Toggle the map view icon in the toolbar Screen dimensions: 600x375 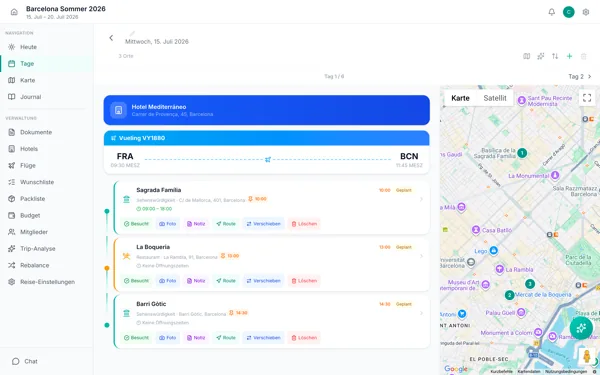coord(527,56)
